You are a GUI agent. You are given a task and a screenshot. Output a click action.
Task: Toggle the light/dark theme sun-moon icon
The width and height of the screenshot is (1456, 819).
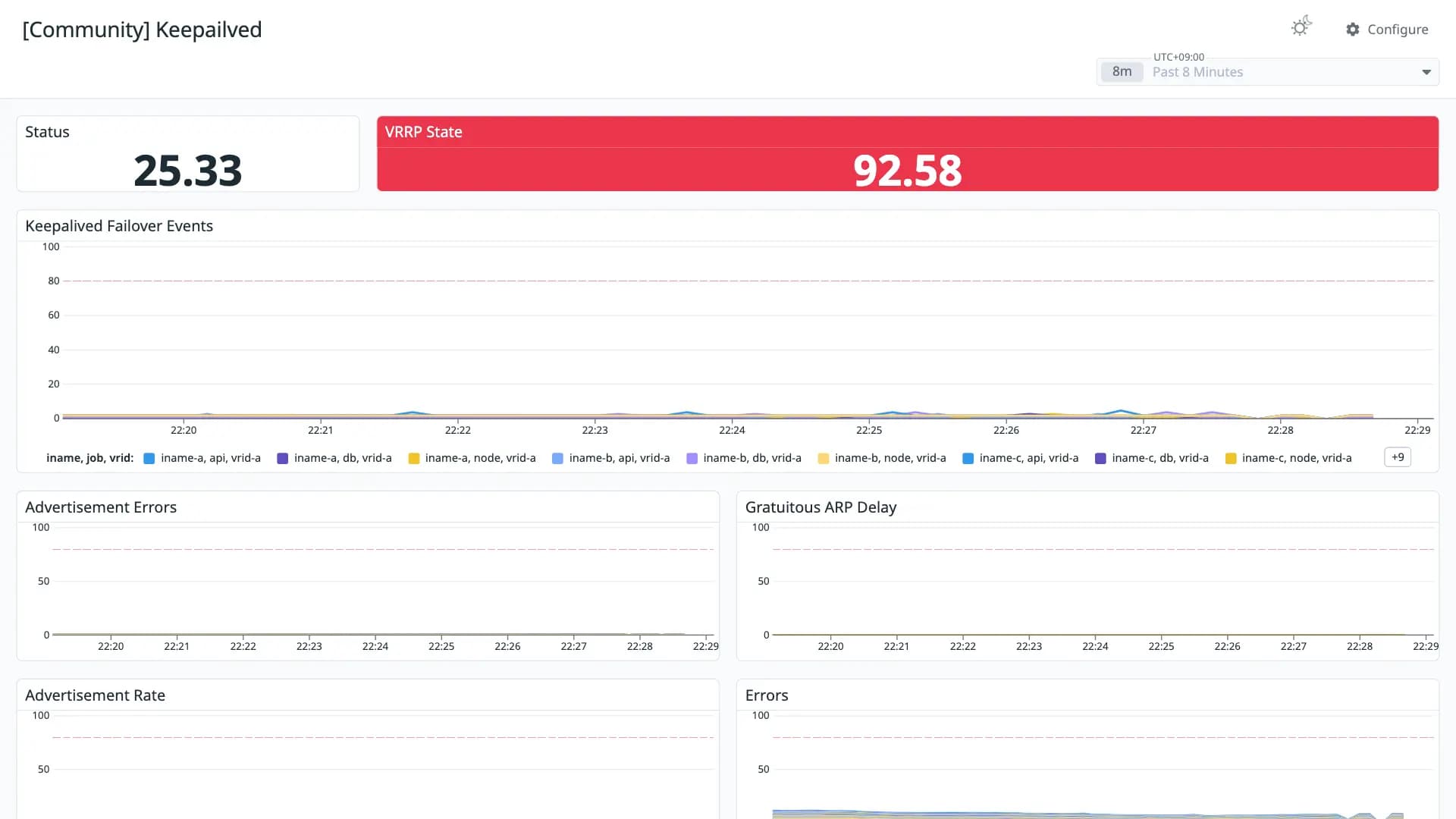(x=1301, y=27)
